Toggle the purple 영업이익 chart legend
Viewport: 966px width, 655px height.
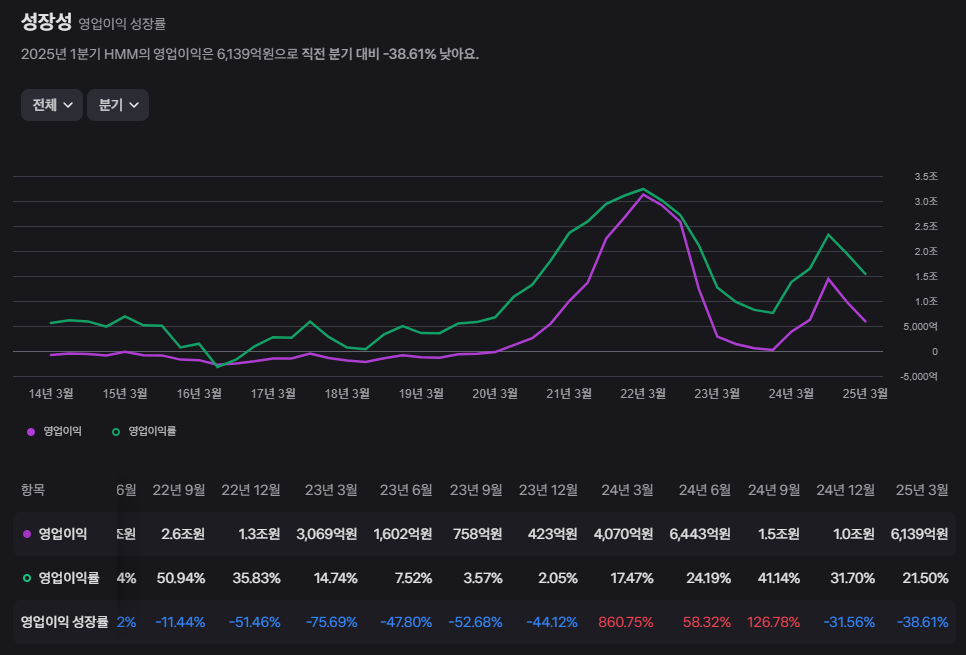pos(54,431)
